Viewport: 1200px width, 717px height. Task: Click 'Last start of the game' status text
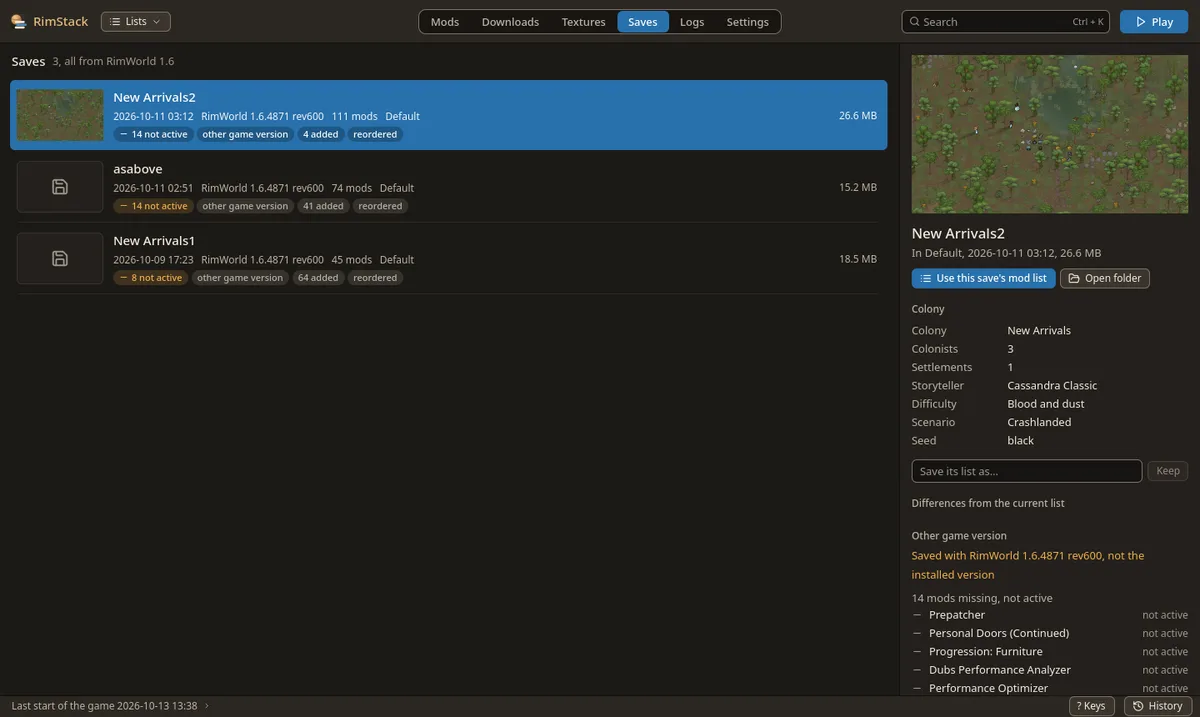coord(104,706)
